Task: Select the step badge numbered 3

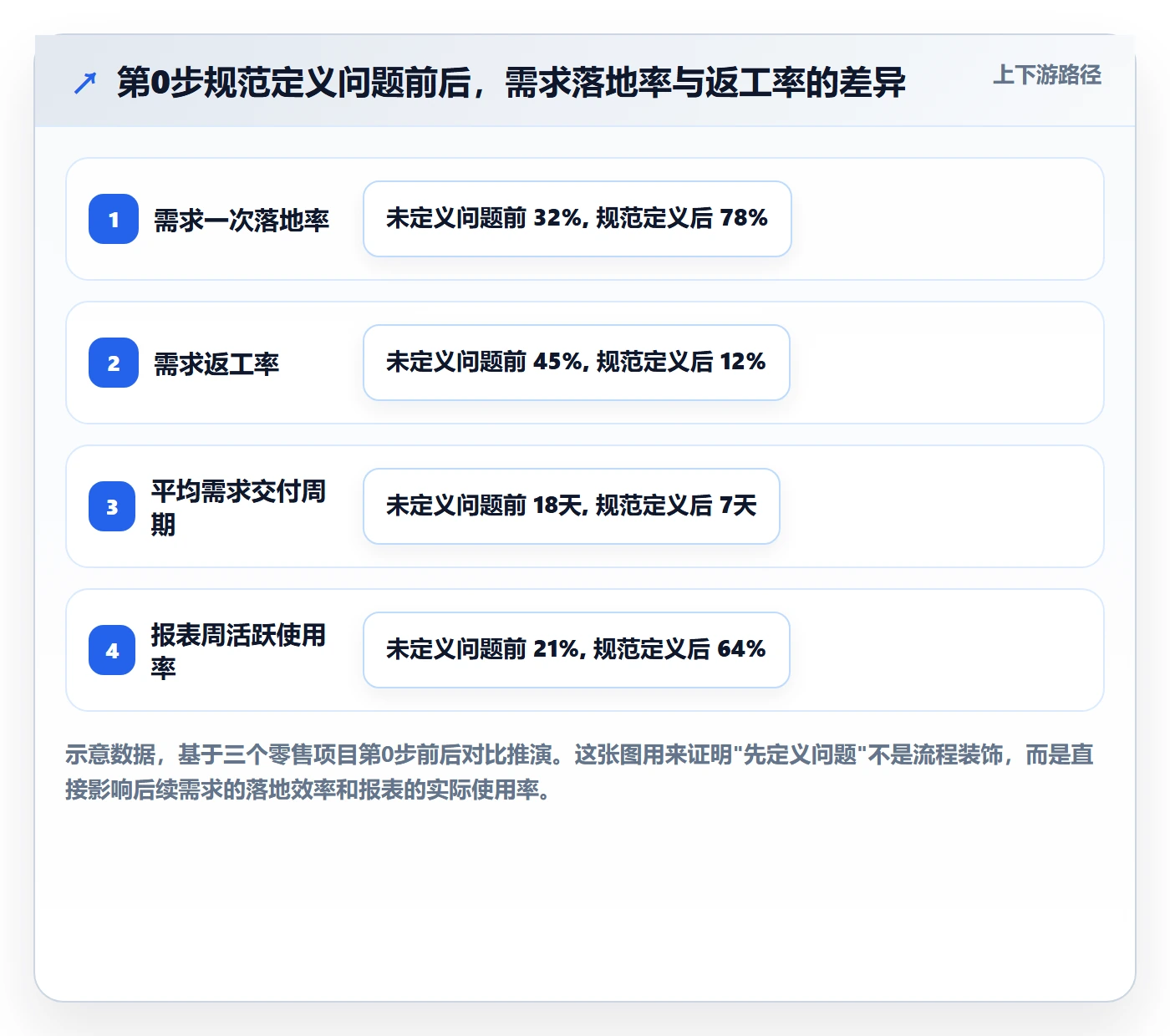Action: [x=112, y=506]
